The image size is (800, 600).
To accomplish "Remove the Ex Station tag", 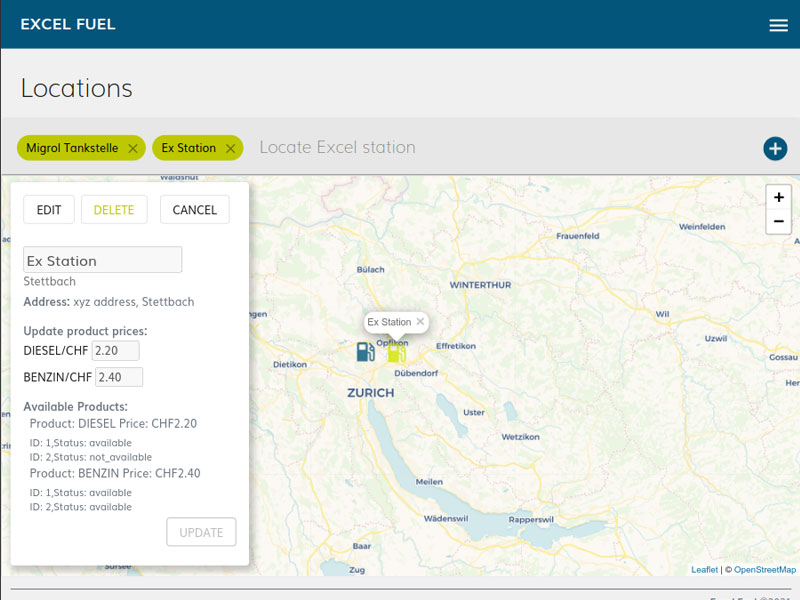I will [230, 148].
